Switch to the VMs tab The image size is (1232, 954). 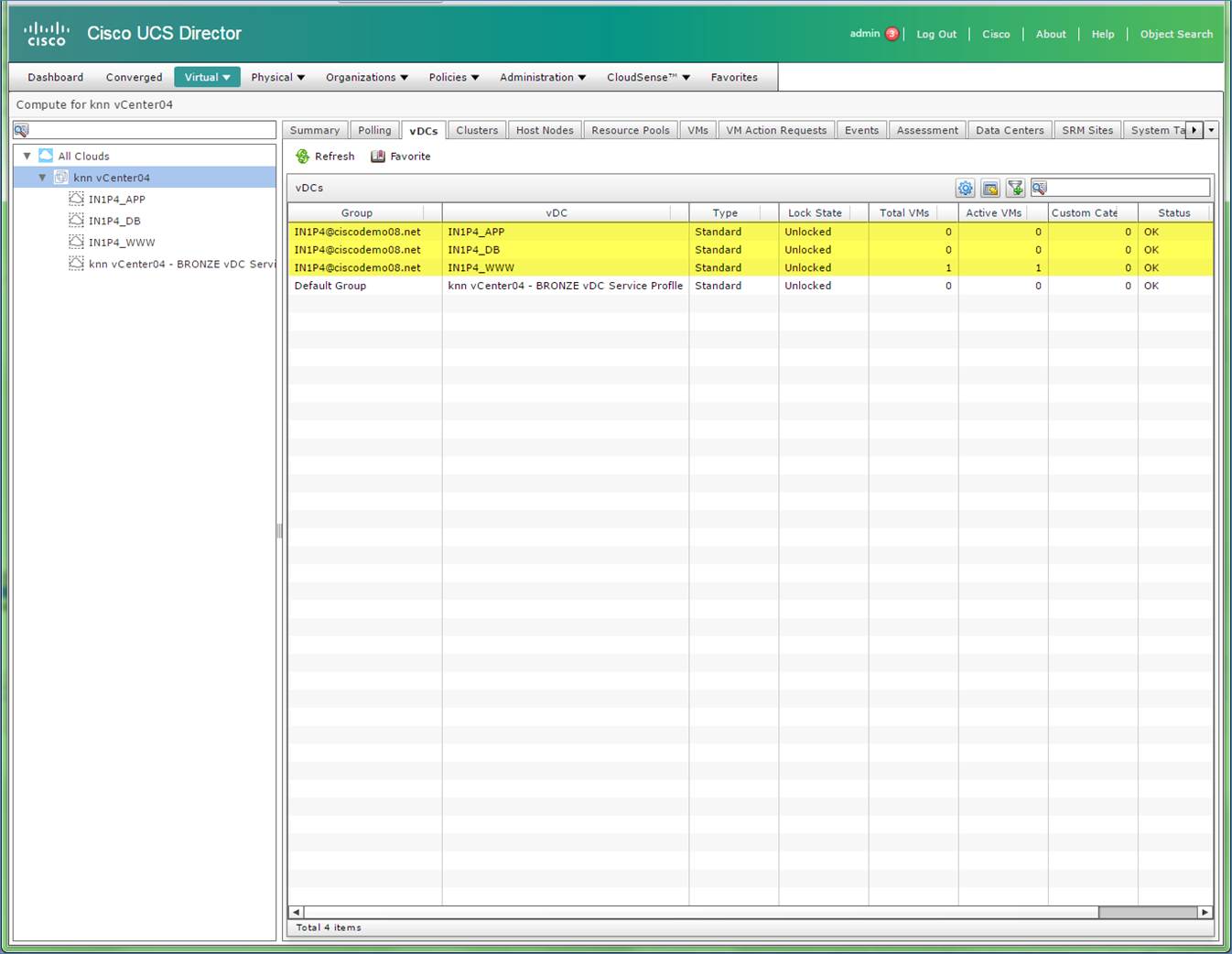tap(697, 130)
